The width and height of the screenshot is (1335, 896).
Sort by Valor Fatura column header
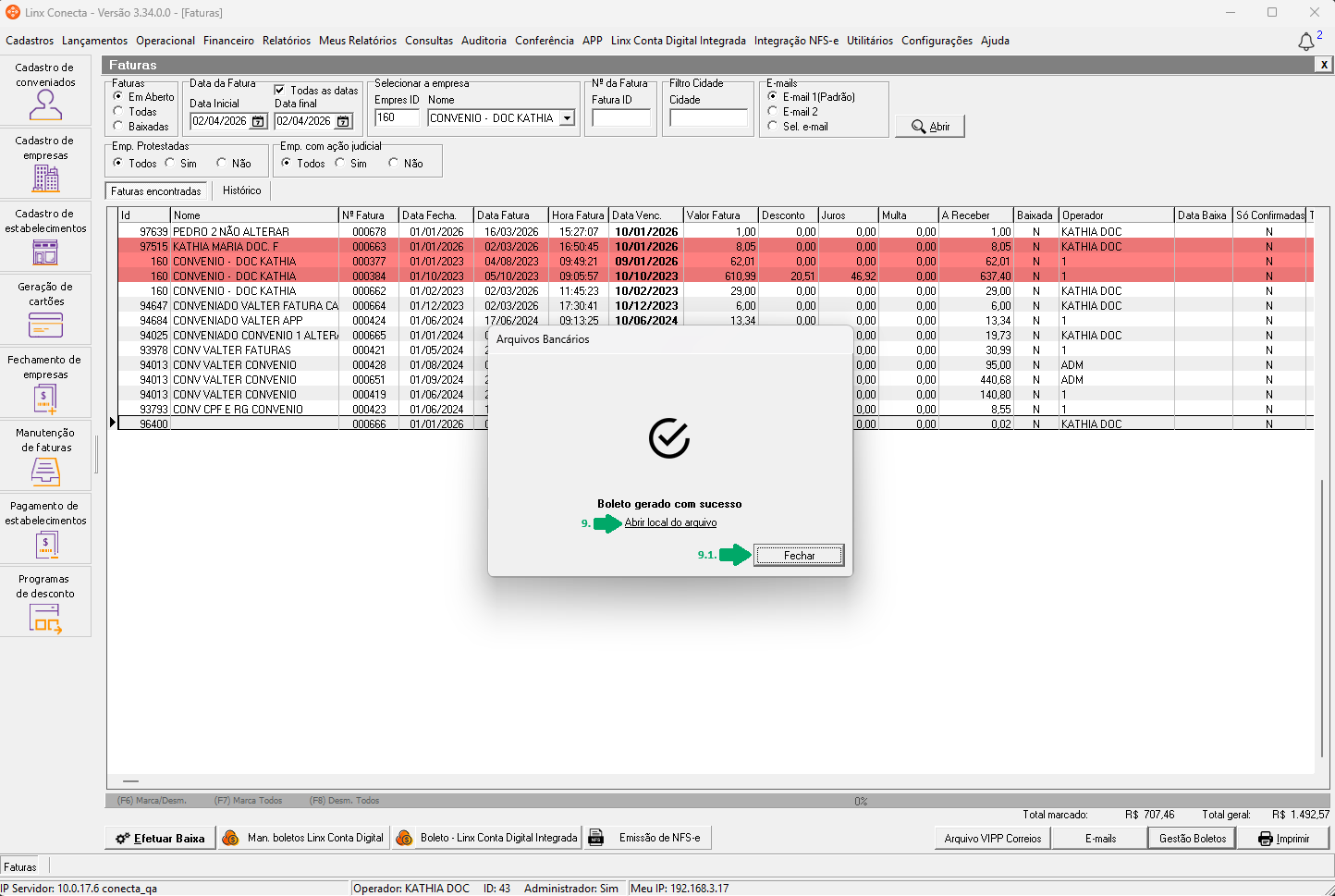[721, 215]
